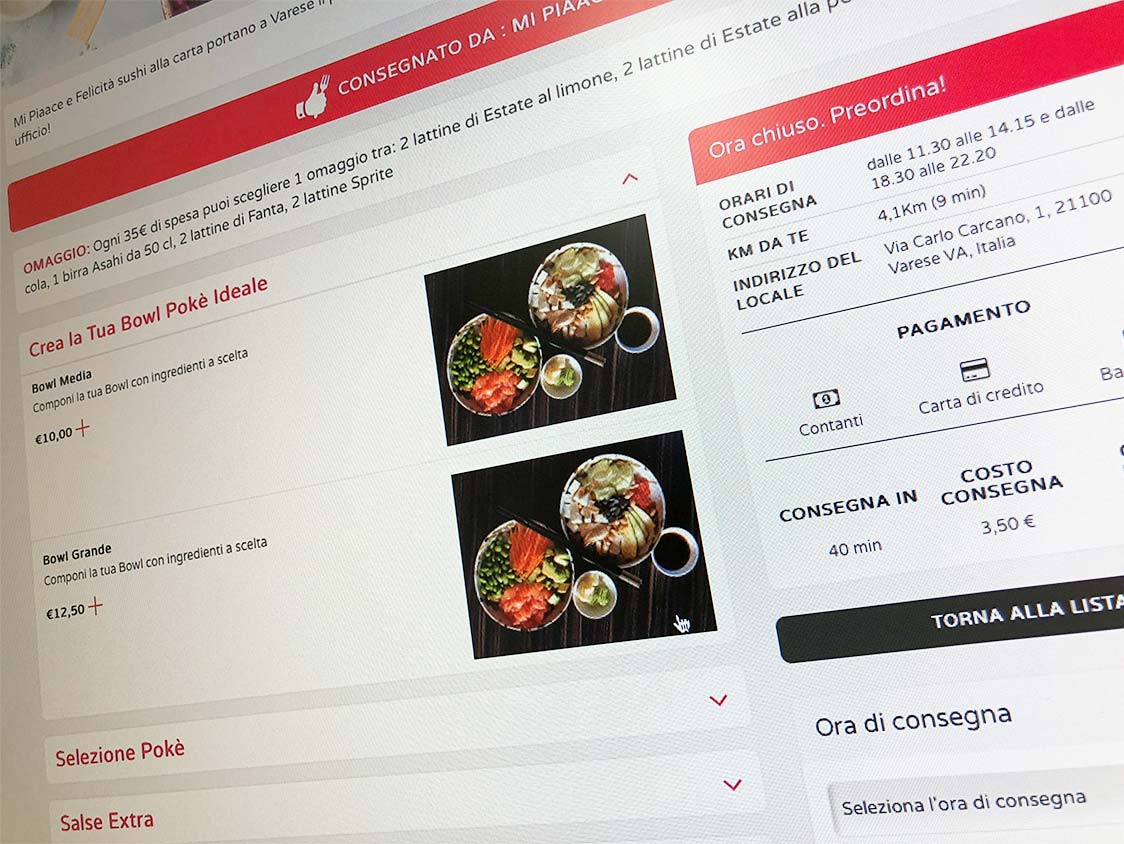This screenshot has width=1124, height=844.
Task: Click the thumbs-up fork logo icon
Action: 313,98
